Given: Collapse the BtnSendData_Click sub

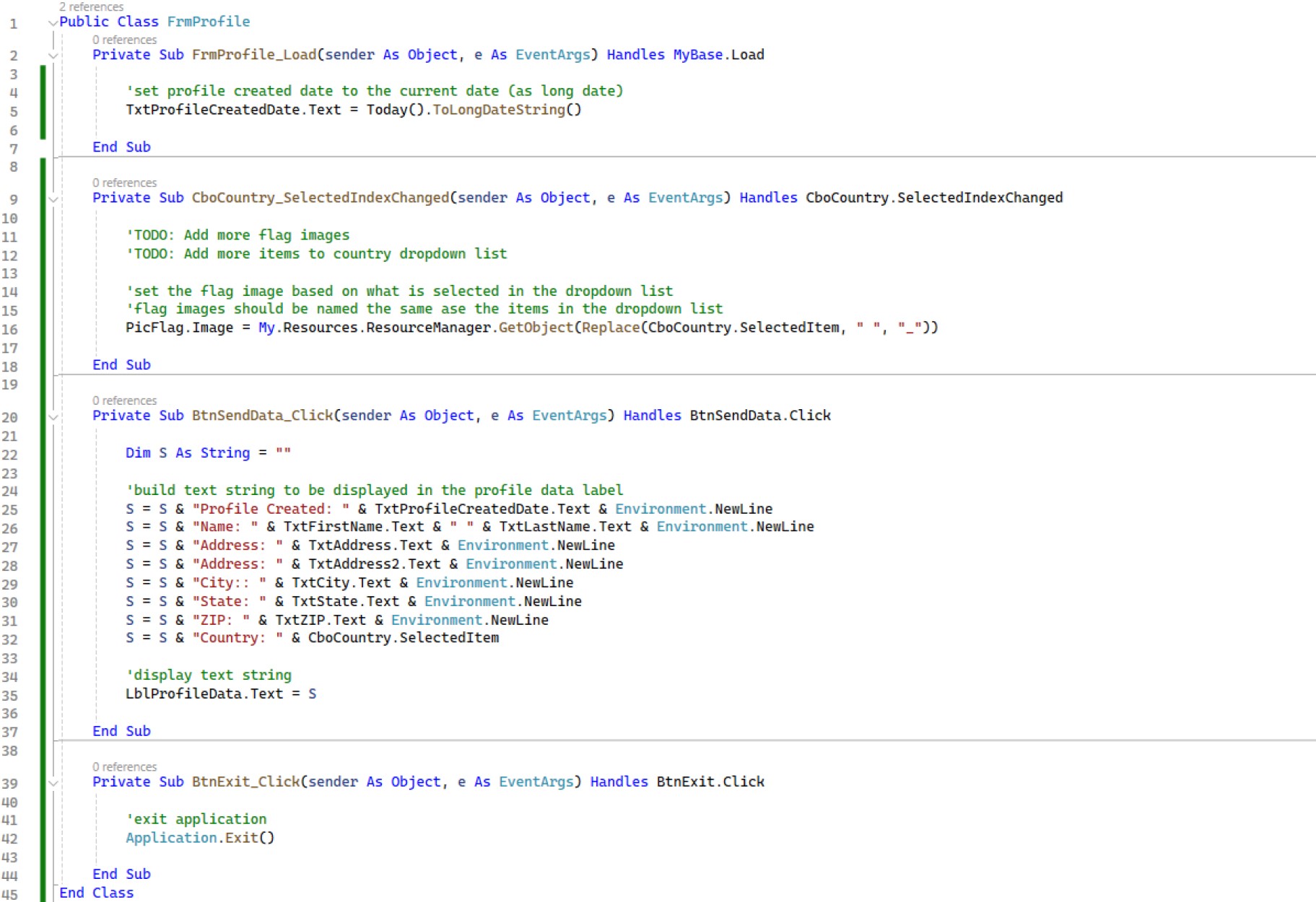Looking at the screenshot, I should 53,417.
